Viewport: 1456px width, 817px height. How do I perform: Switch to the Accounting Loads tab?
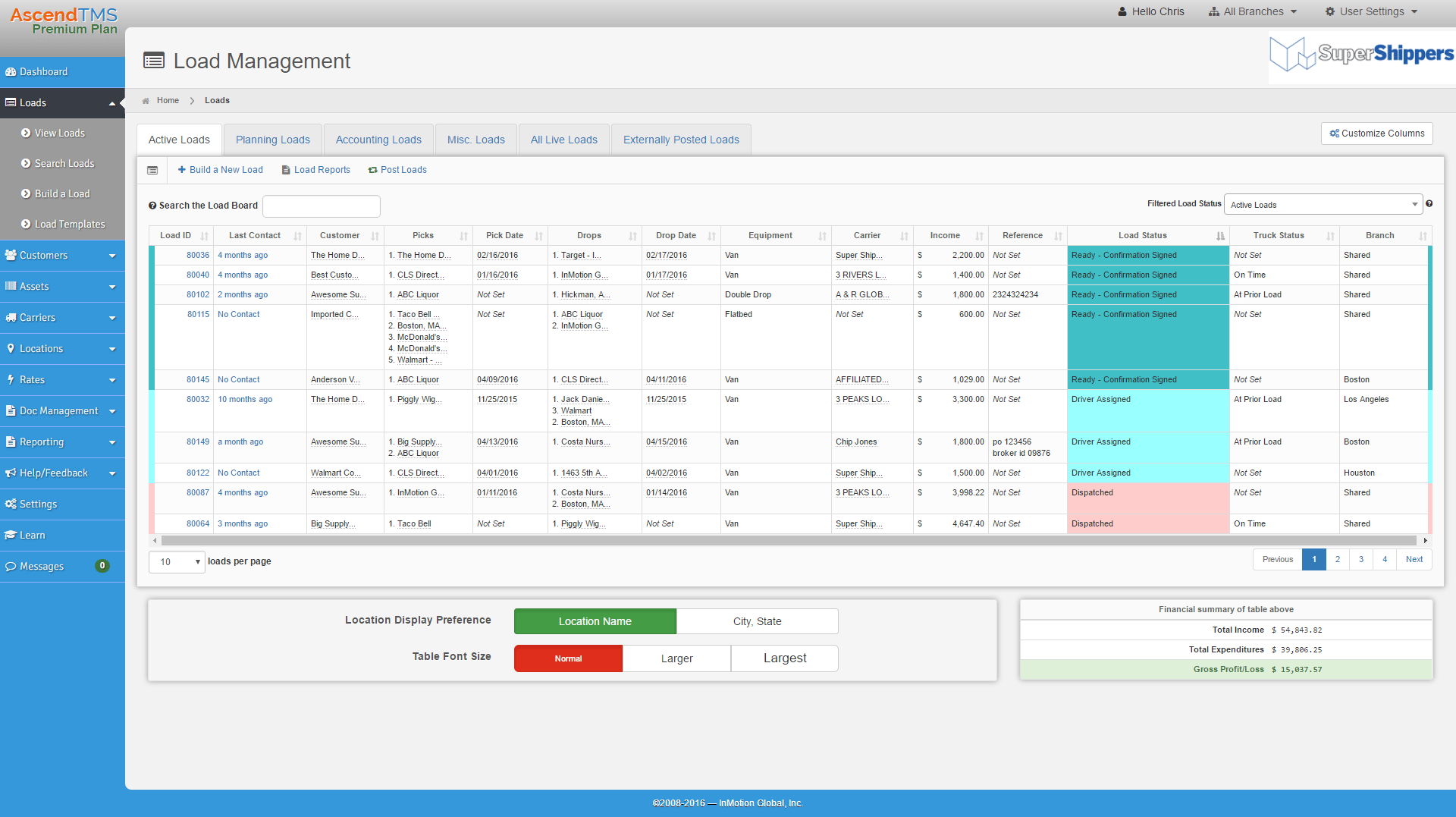click(378, 139)
